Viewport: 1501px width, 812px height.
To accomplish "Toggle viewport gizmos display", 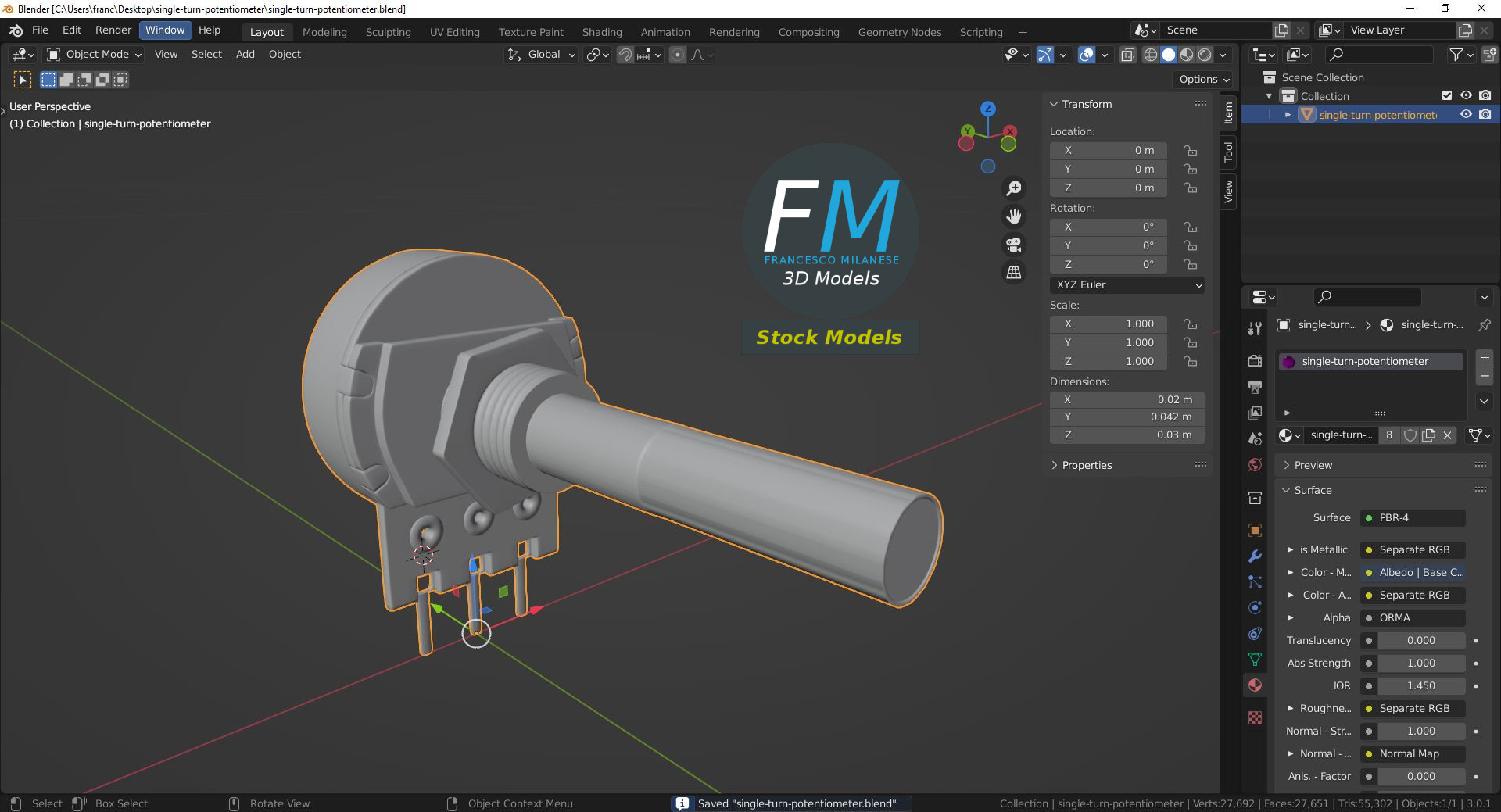I will pyautogui.click(x=1044, y=55).
